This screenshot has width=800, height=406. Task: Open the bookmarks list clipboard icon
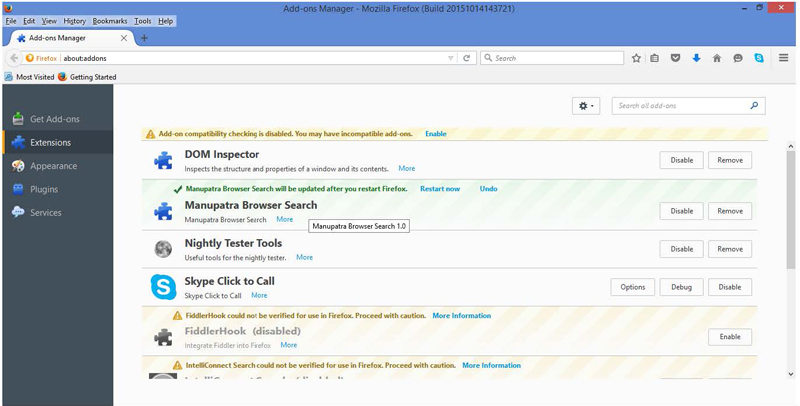pyautogui.click(x=655, y=58)
